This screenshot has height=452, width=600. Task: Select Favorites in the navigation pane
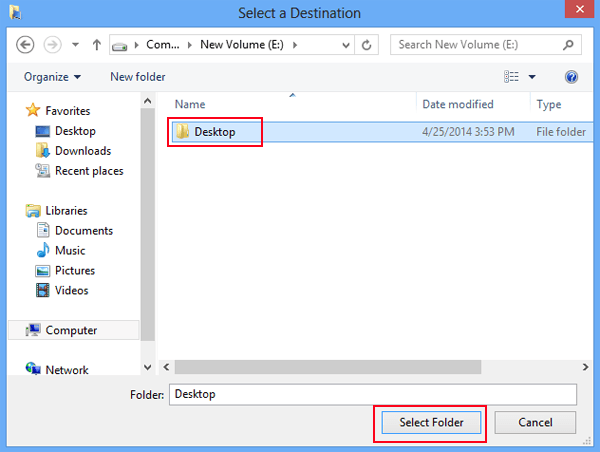[68, 111]
